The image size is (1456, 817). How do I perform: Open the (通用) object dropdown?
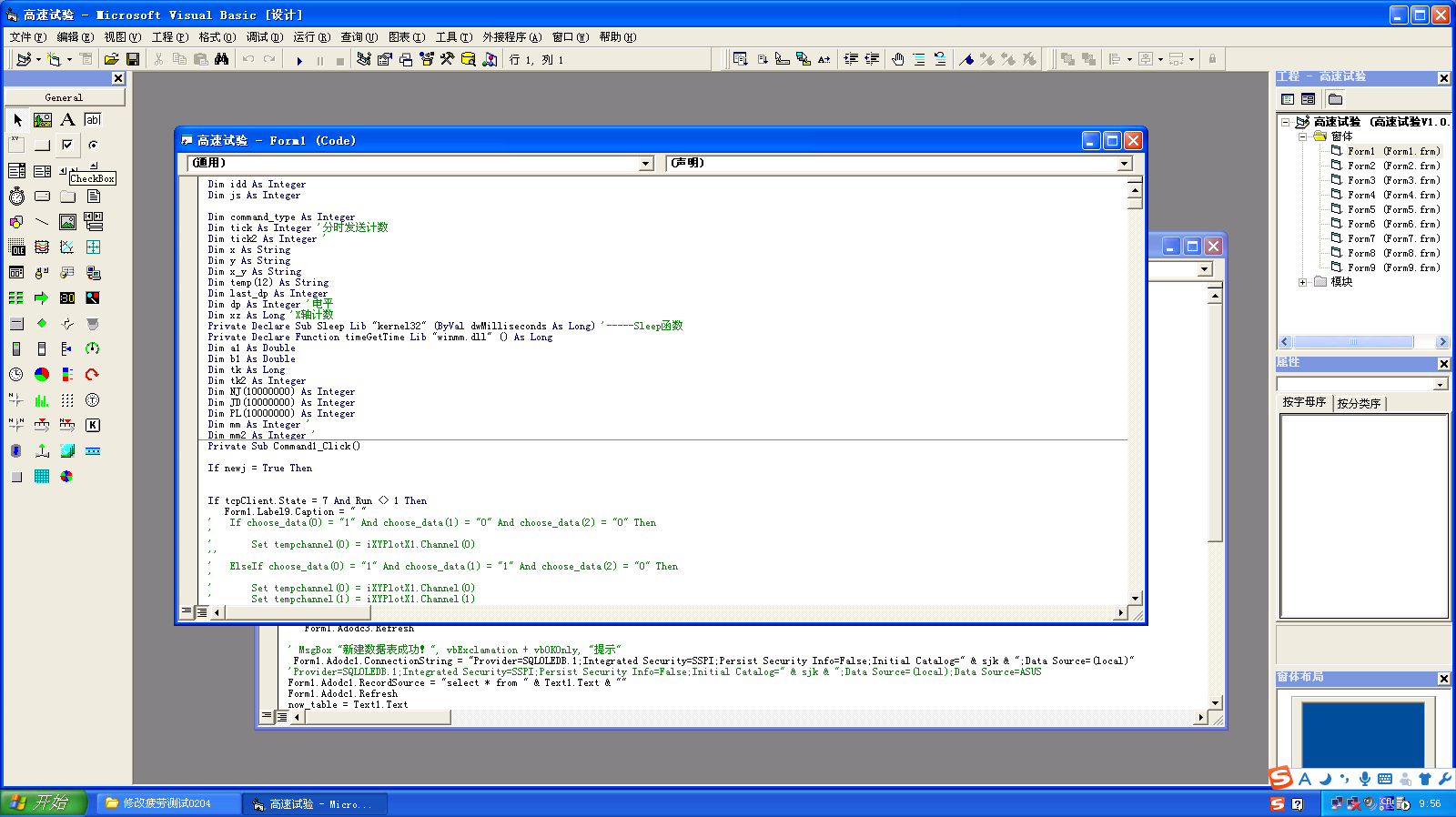(646, 164)
